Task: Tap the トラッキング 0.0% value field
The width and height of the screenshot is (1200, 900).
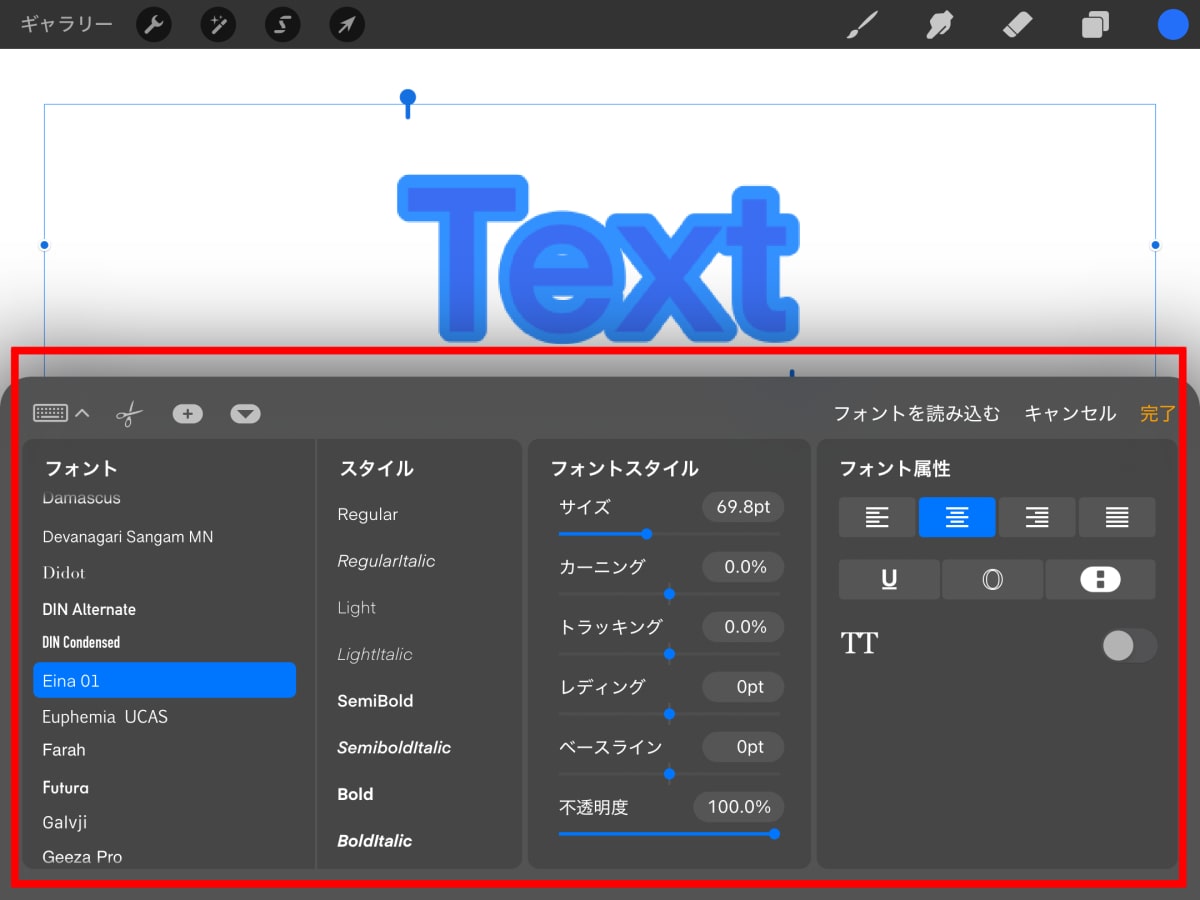Action: point(743,627)
